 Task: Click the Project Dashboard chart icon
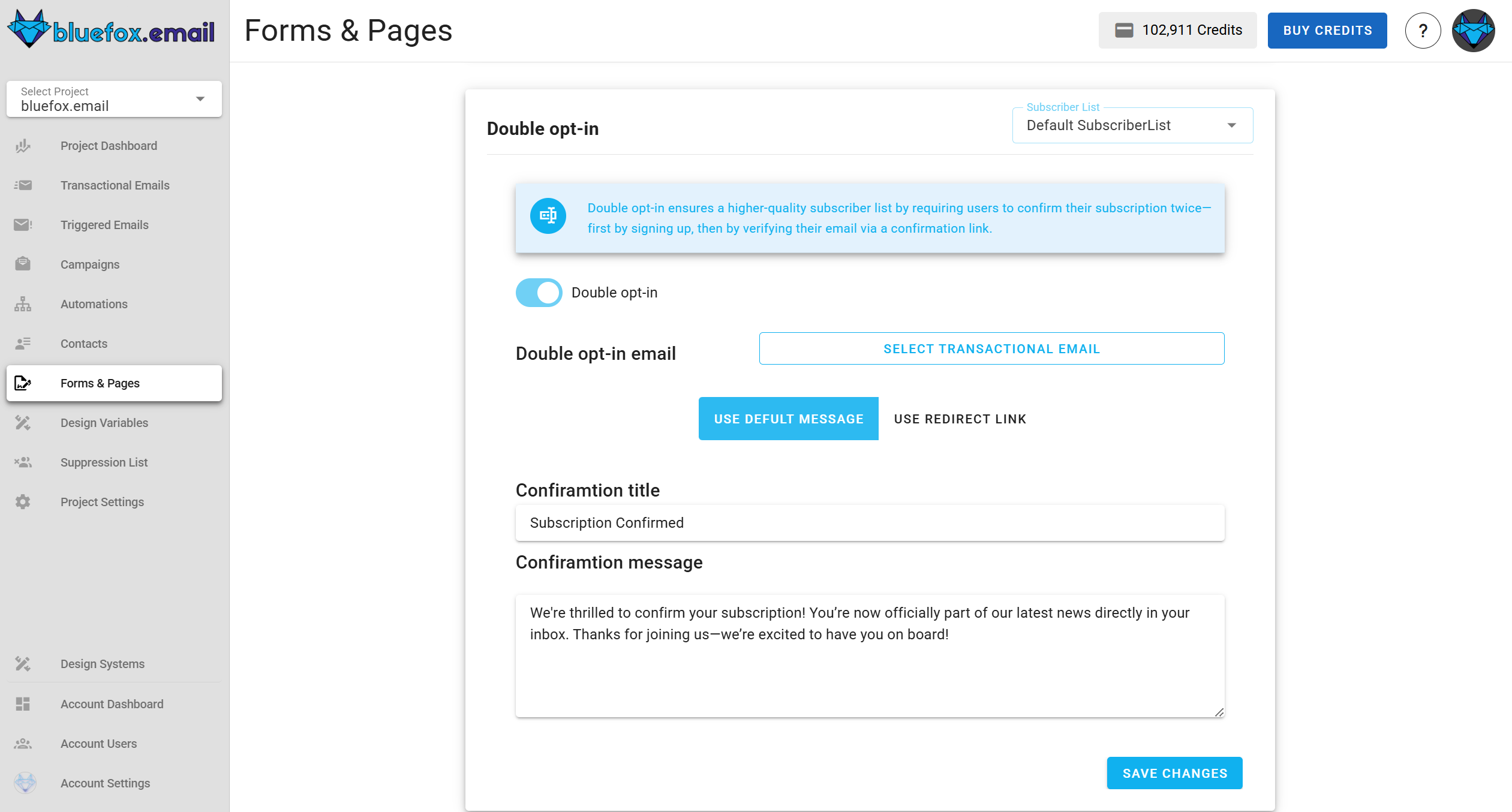tap(23, 146)
